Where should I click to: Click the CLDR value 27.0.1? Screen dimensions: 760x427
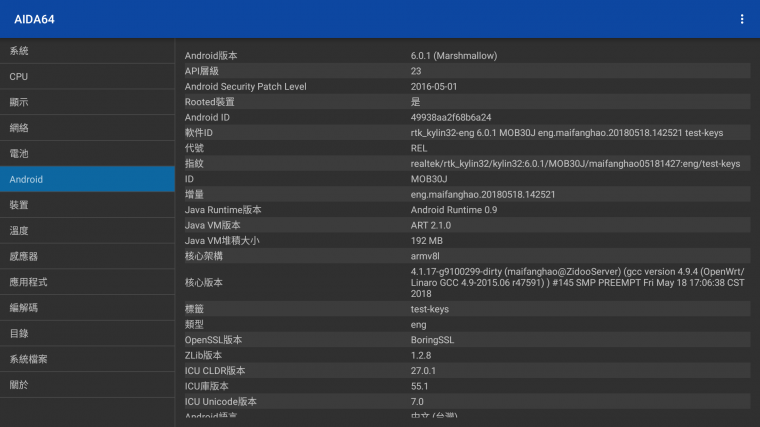coord(423,371)
